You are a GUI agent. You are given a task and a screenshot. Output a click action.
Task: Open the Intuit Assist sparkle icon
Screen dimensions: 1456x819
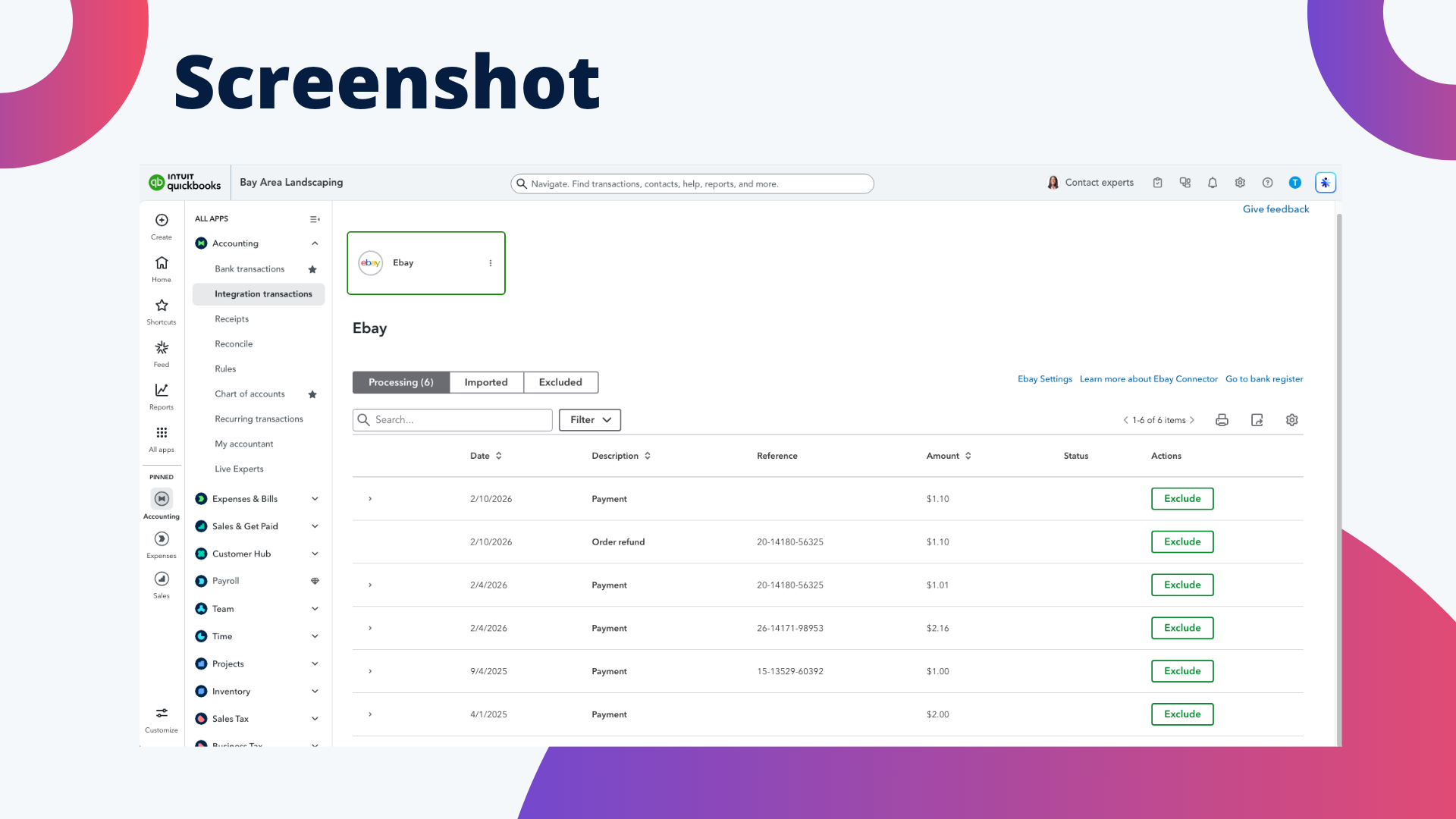pos(1326,183)
